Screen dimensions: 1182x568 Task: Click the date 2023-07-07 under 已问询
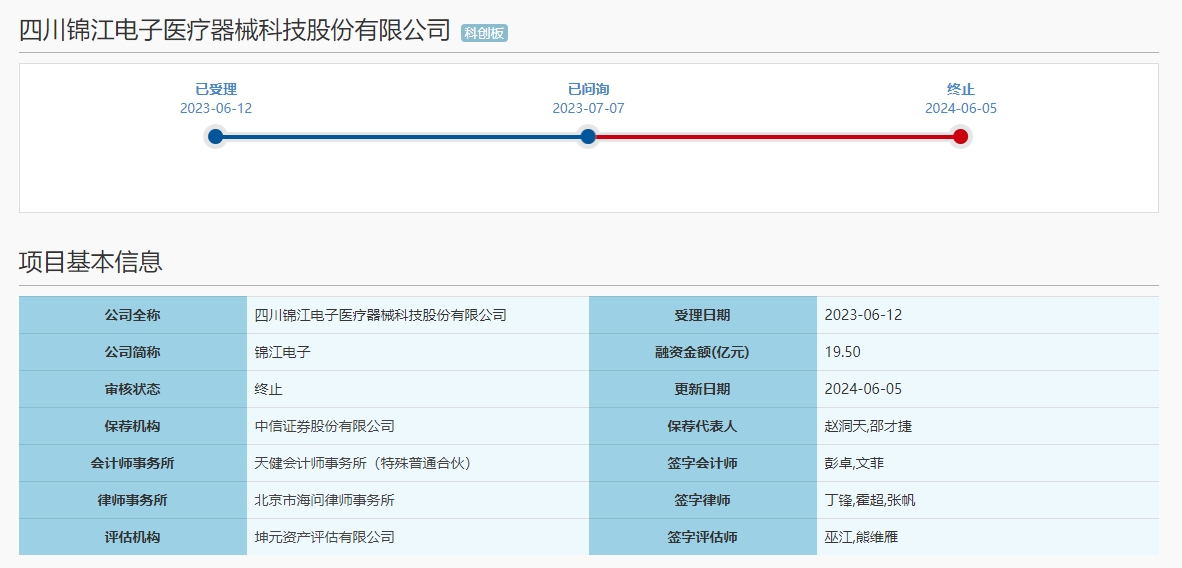(x=589, y=109)
